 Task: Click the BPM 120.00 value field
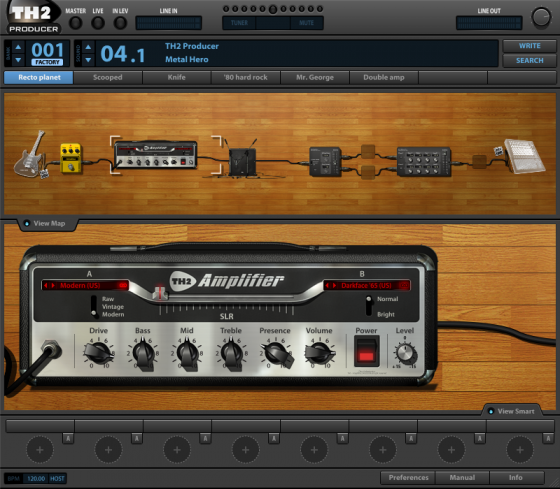(x=36, y=479)
